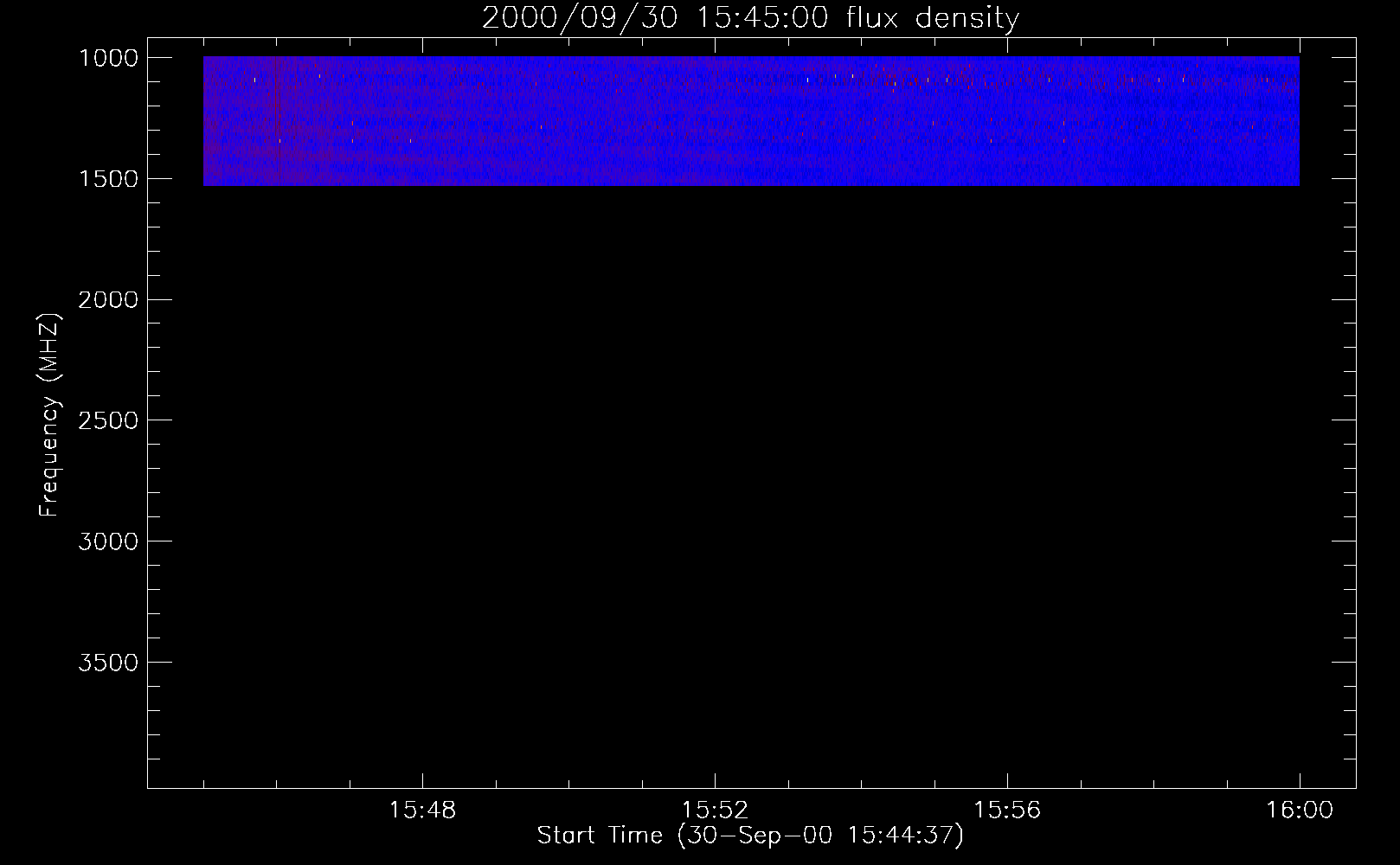This screenshot has height=865, width=1400.
Task: Select the 3500 frequency tick label
Action: point(108,663)
